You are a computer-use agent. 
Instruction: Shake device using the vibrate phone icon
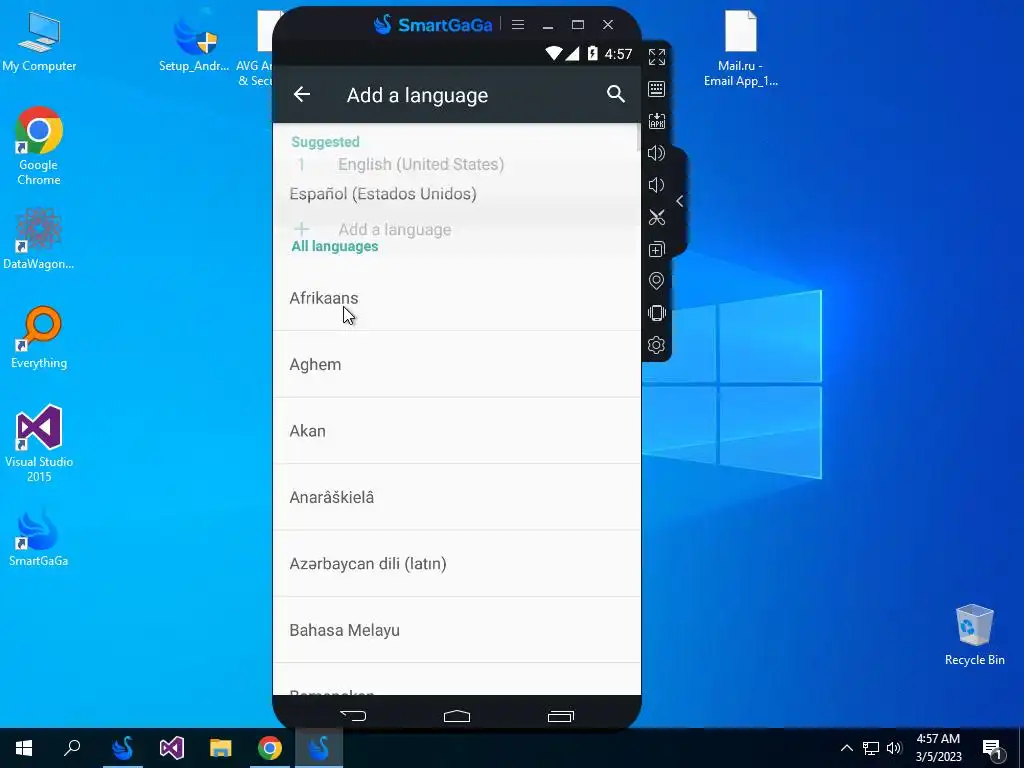656,313
